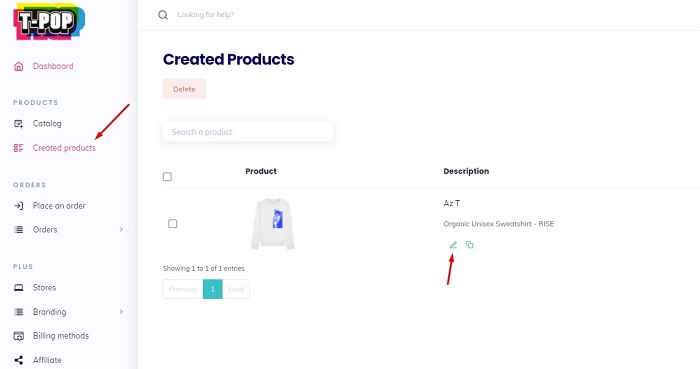Click the T-POP logo

(49, 21)
